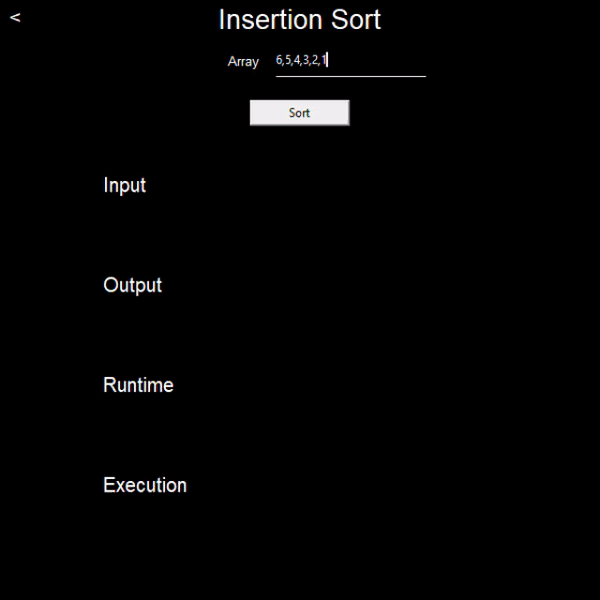The image size is (600, 600).
Task: Focus the Array input field
Action: (x=351, y=64)
